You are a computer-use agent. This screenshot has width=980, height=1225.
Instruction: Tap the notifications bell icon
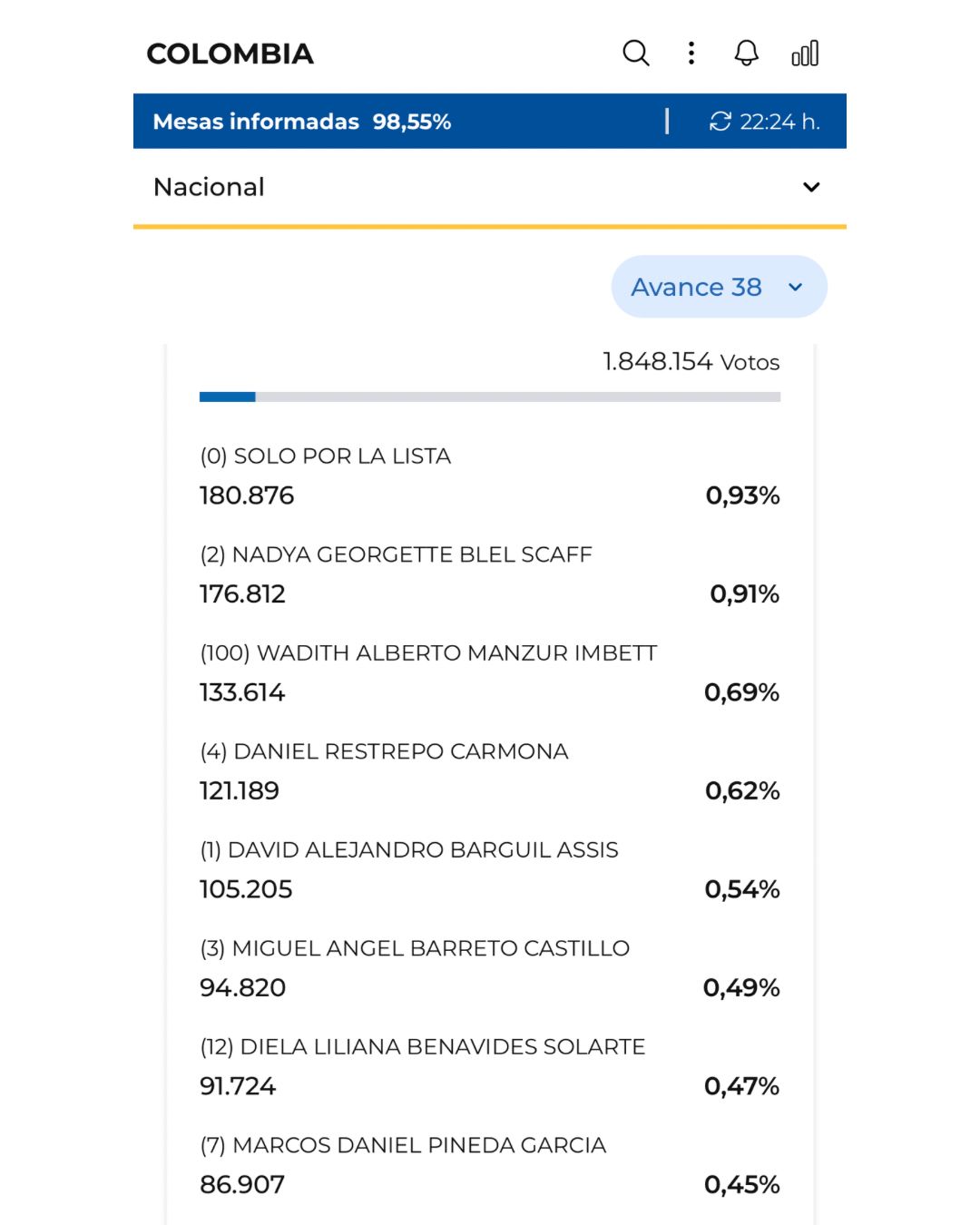coord(746,54)
